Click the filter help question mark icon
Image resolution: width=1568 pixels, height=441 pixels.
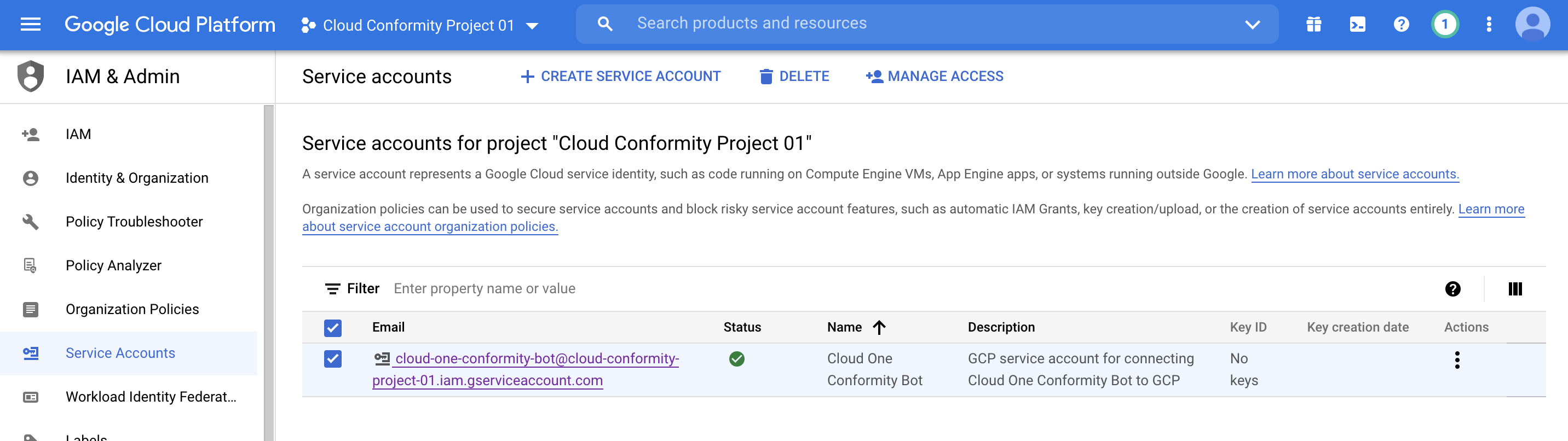click(1452, 289)
